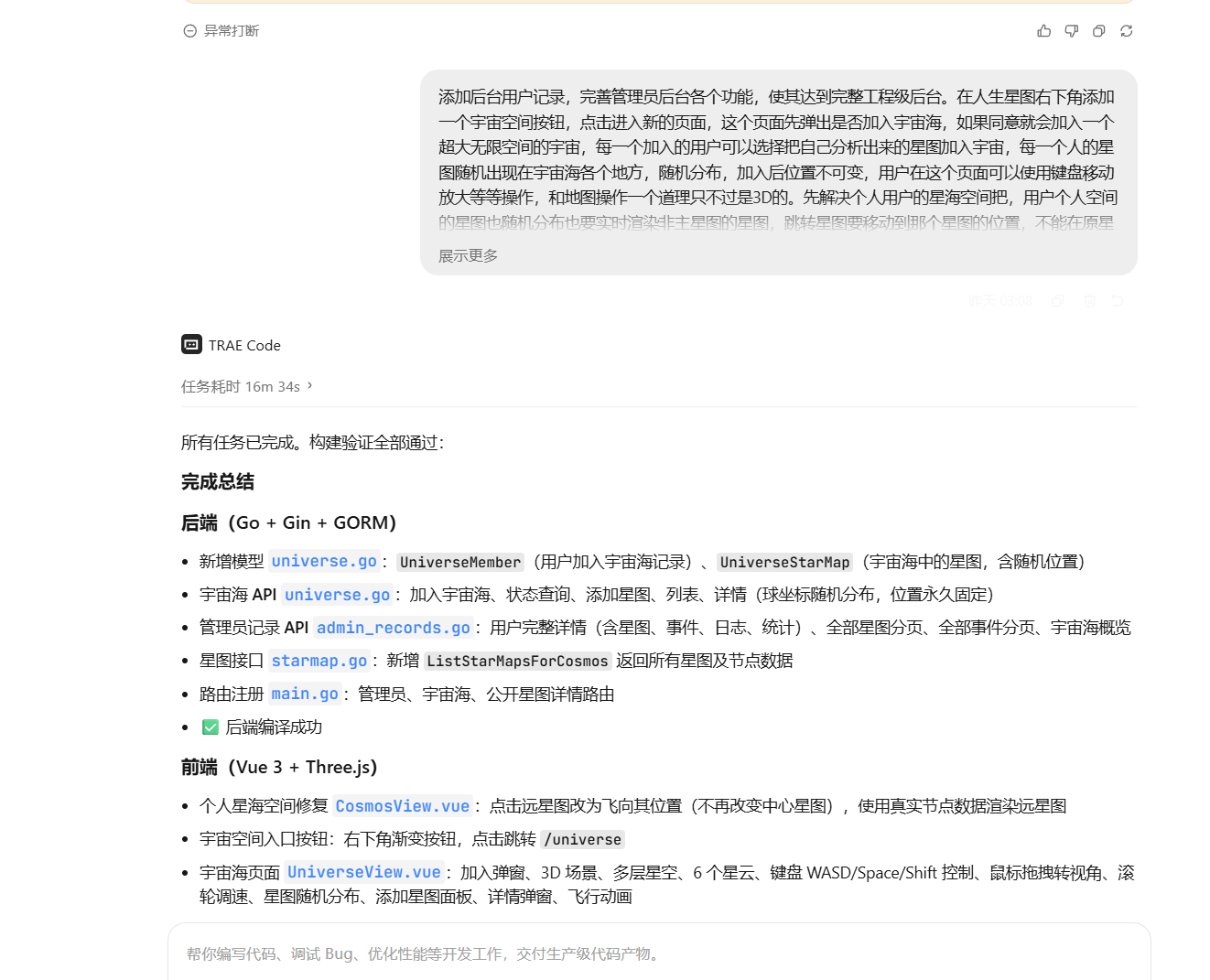The width and height of the screenshot is (1210, 980).
Task: Click the 昨天 03:08 timestamp
Action: pyautogui.click(x=1000, y=301)
